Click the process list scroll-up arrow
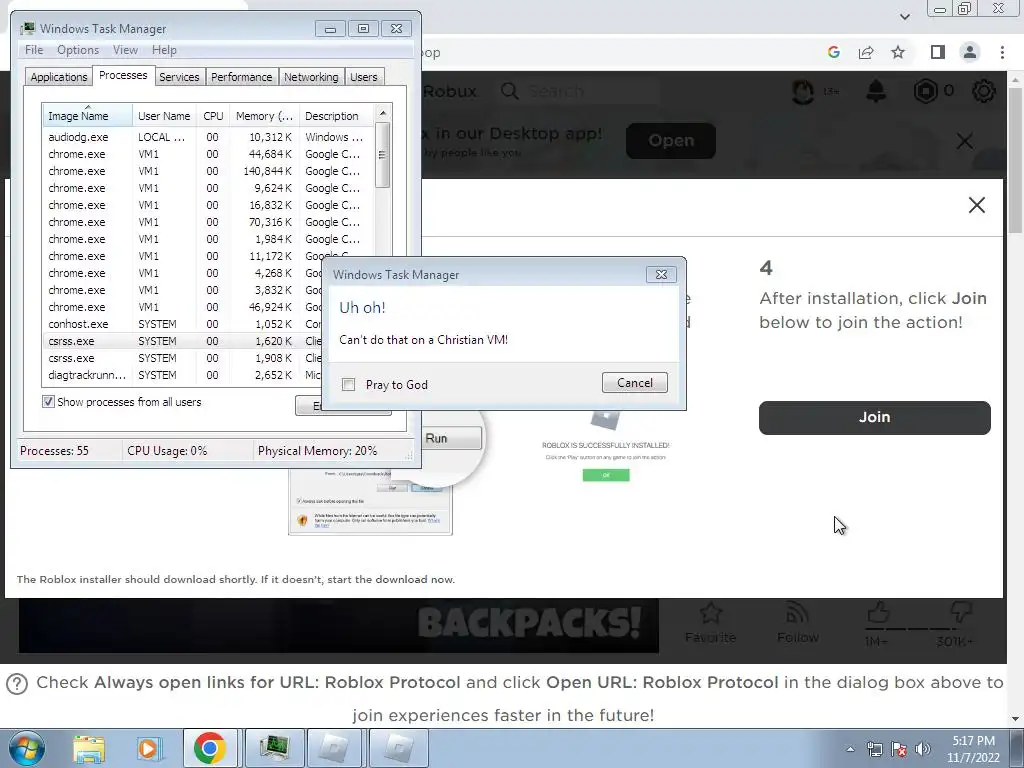The width and height of the screenshot is (1024, 768). pyautogui.click(x=383, y=113)
